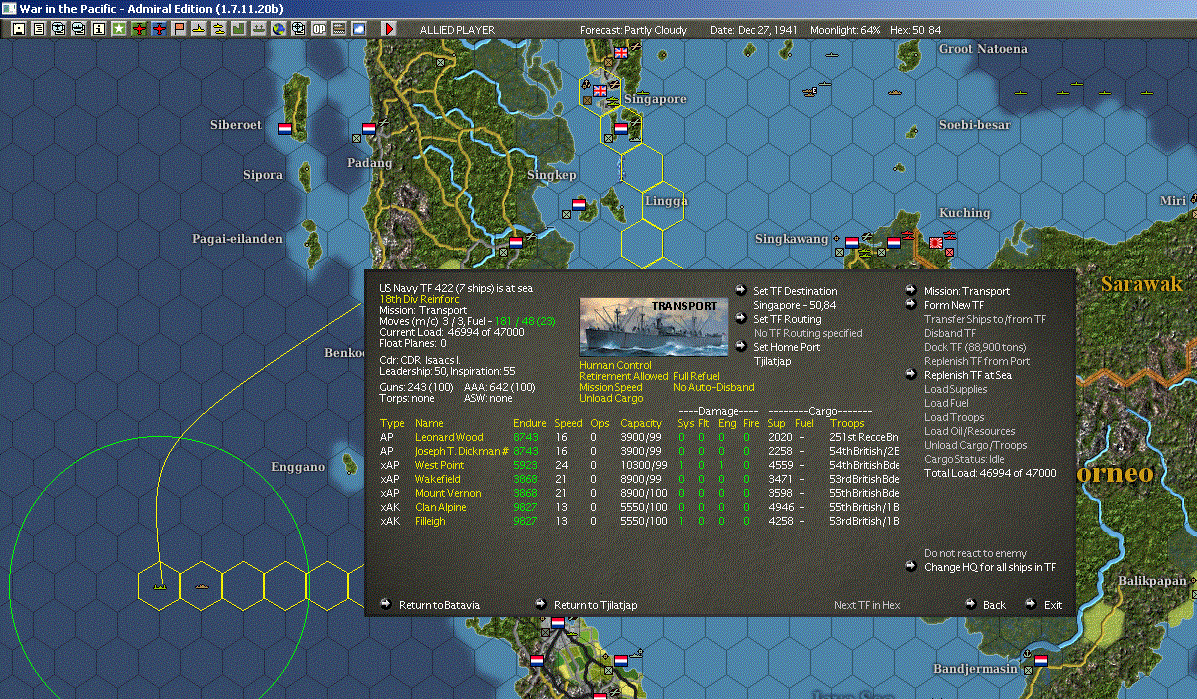Click the info 'i' toolbar icon
1197x699 pixels.
(98, 29)
